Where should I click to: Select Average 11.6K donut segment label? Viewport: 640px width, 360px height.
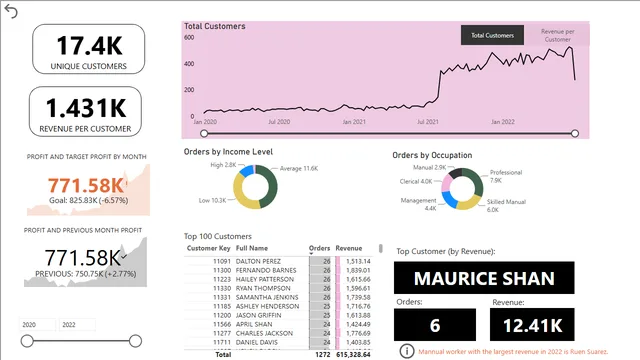(x=298, y=168)
